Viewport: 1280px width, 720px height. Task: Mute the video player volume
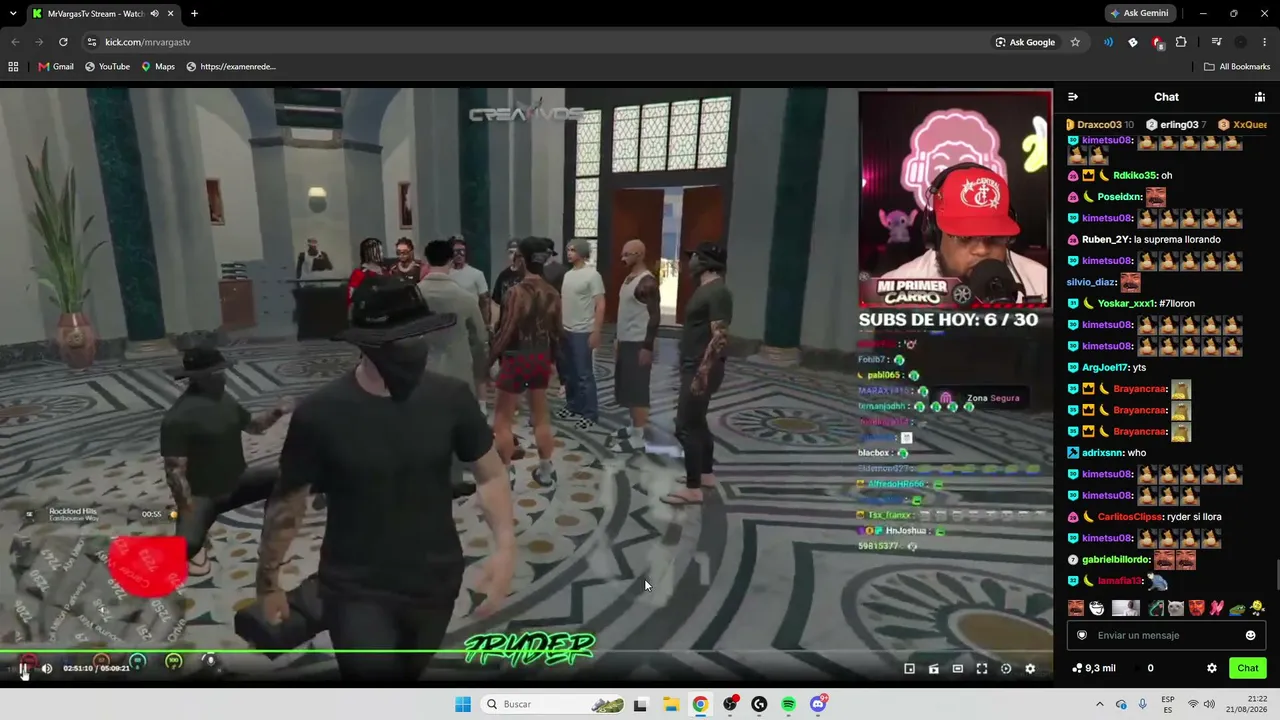point(47,669)
